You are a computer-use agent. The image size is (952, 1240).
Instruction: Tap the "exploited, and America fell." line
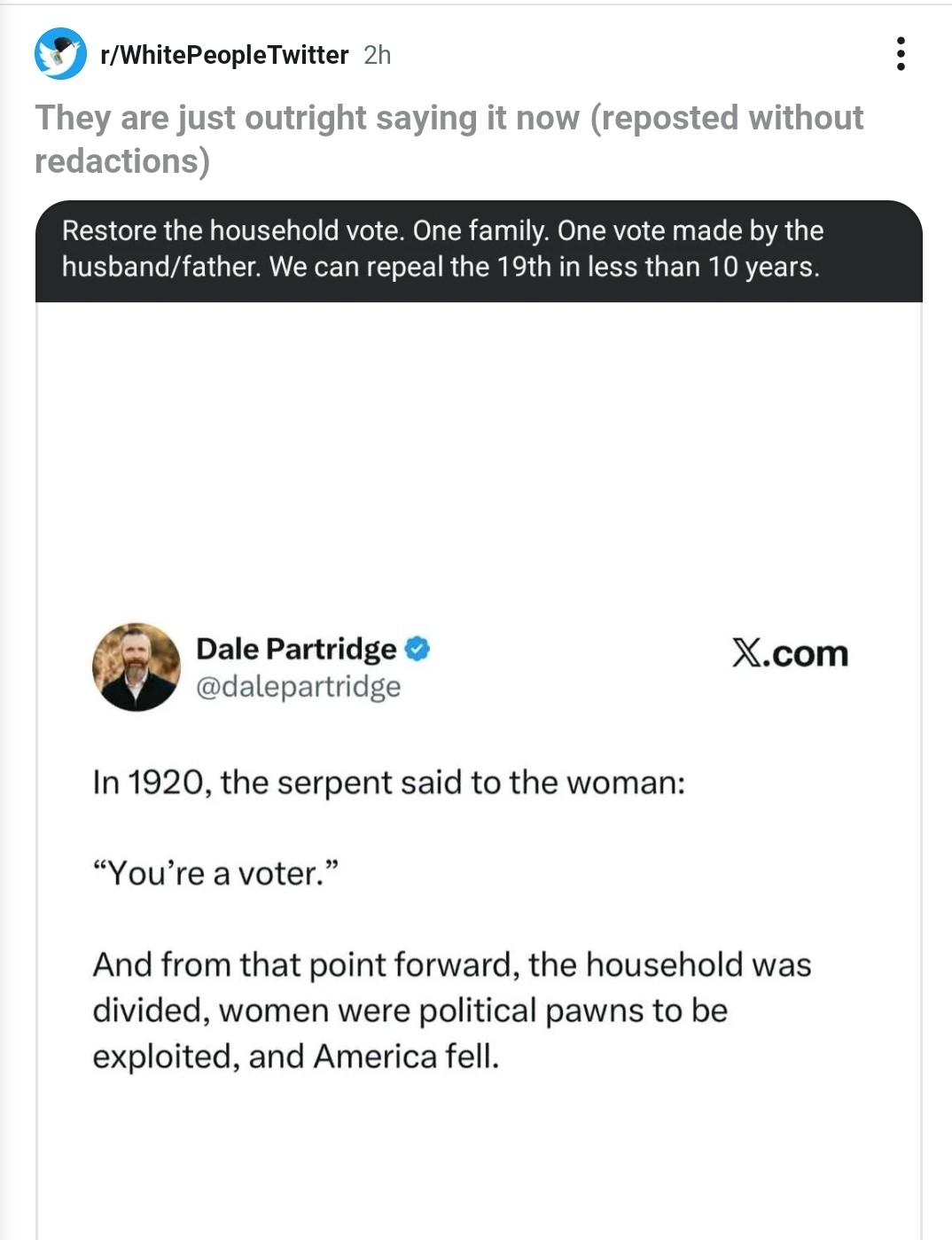(x=296, y=1057)
